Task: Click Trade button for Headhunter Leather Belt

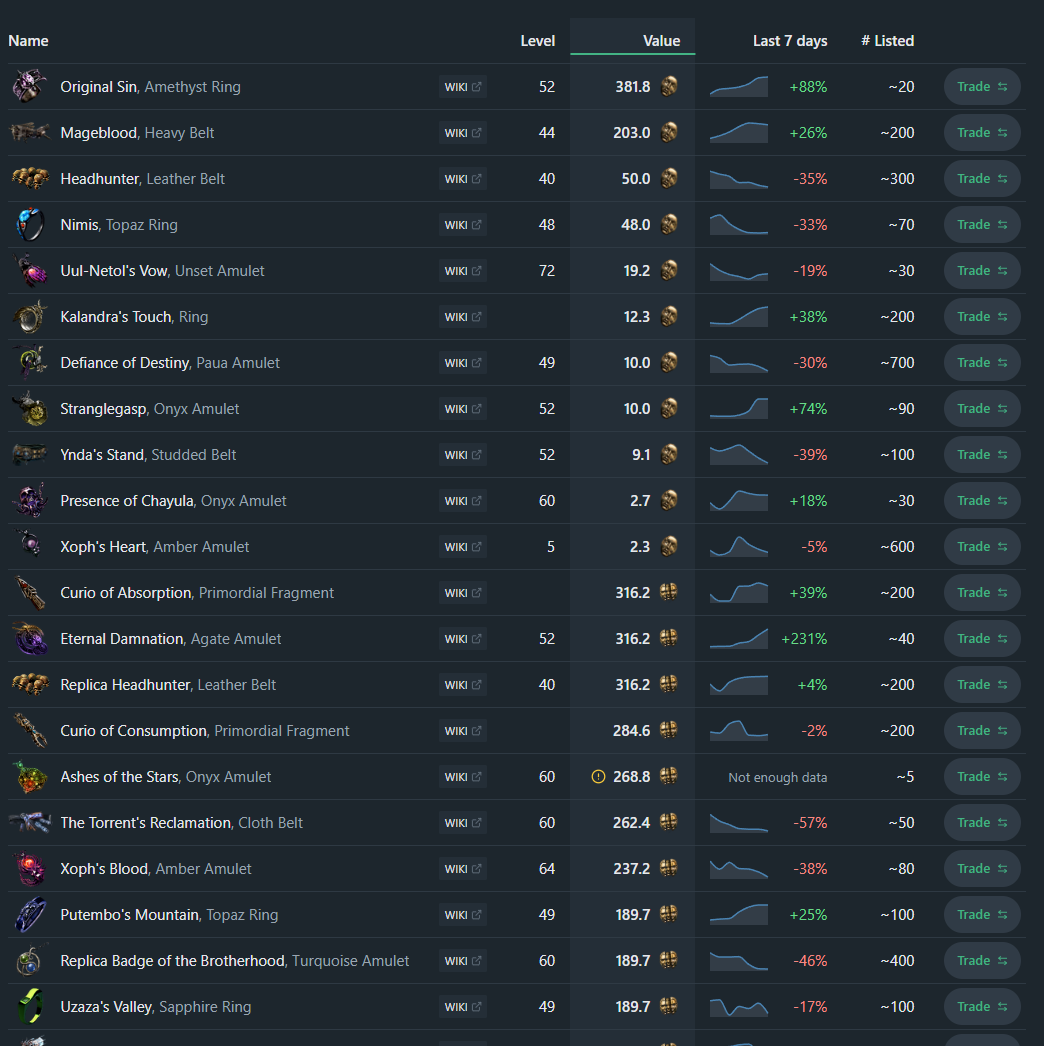Action: click(x=982, y=179)
